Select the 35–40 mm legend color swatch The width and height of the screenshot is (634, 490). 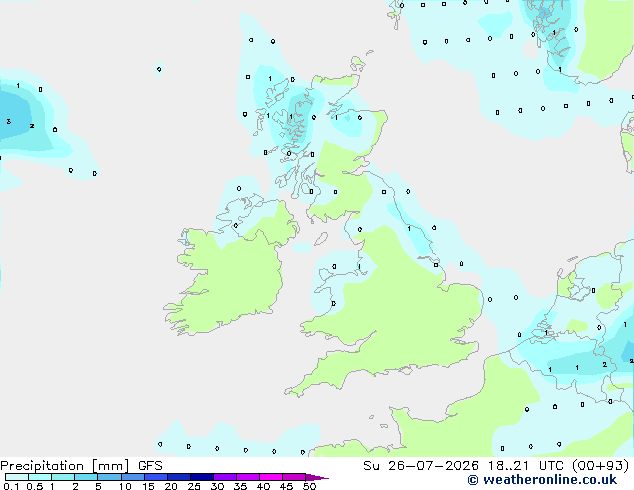coord(248,477)
